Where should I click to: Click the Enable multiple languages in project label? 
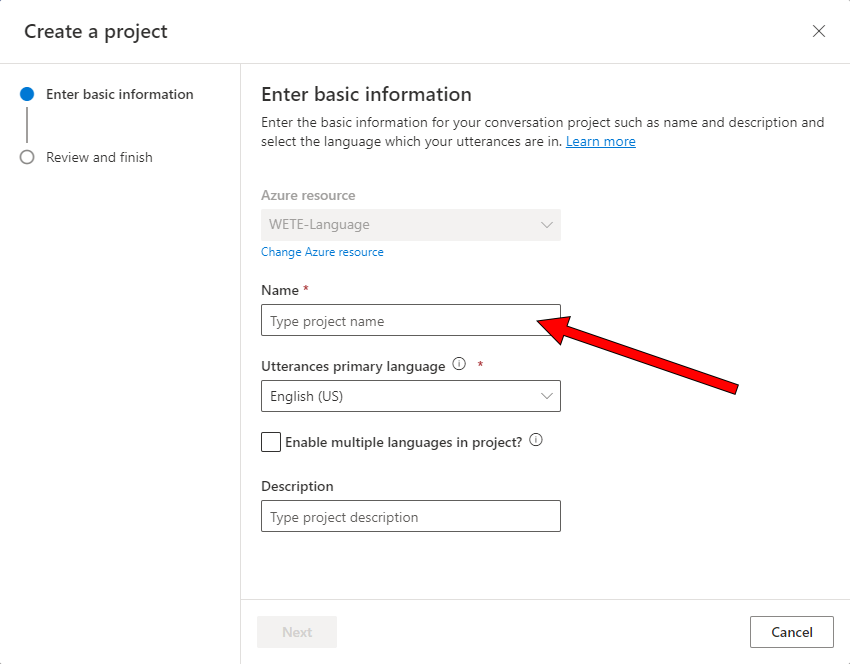pyautogui.click(x=403, y=442)
